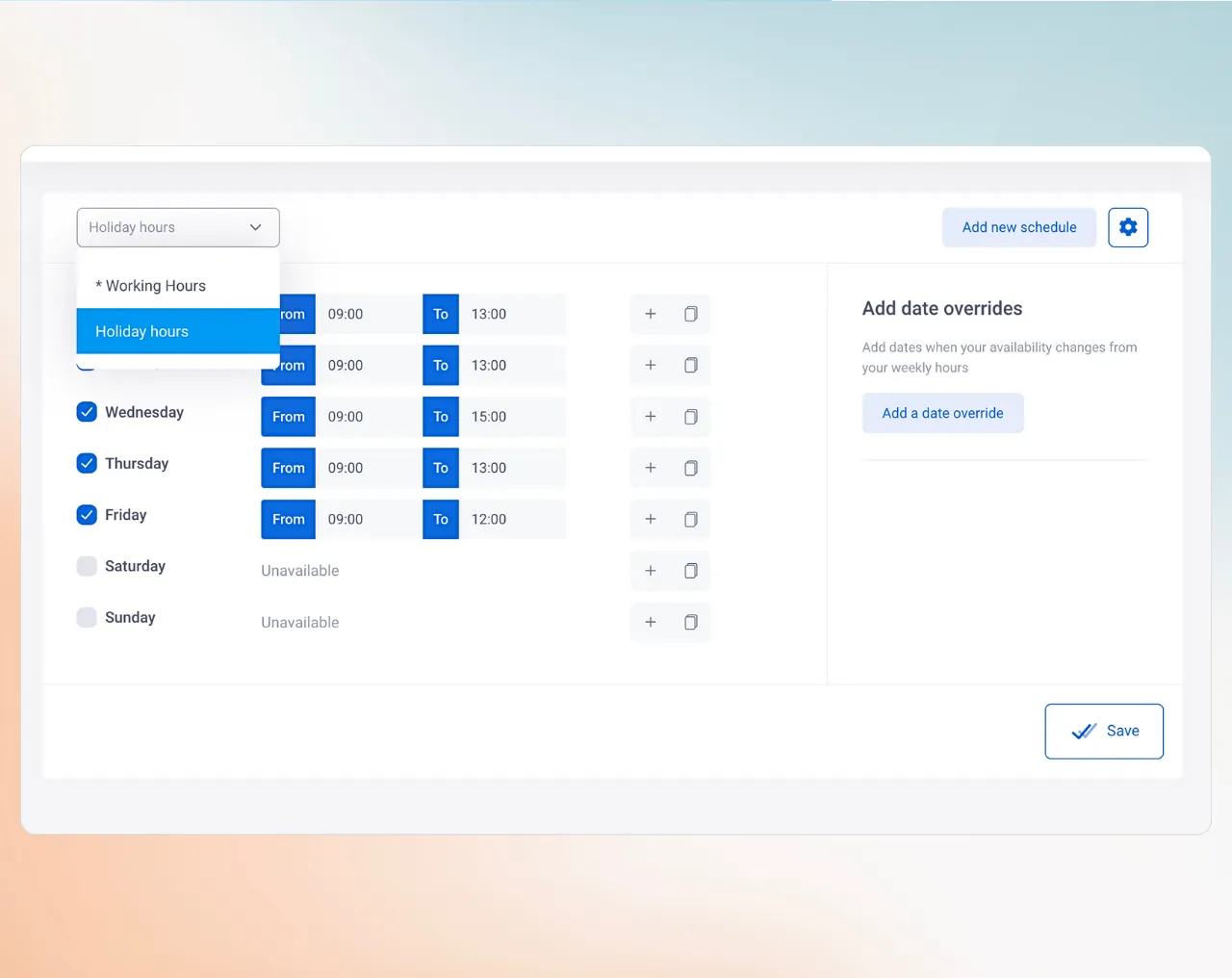This screenshot has height=978, width=1232.
Task: Uncheck the Wednesday checkbox
Action: tap(87, 412)
